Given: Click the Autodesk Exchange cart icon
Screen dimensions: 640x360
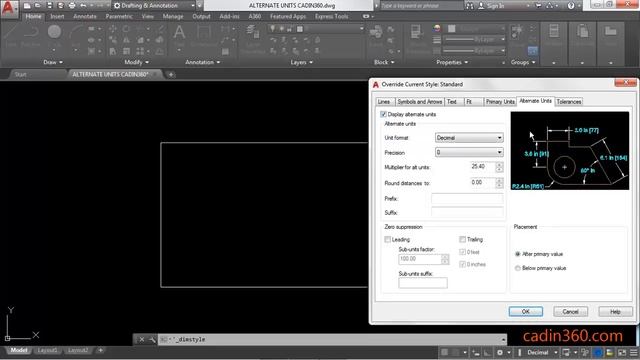Looking at the screenshot, I should point(539,6).
